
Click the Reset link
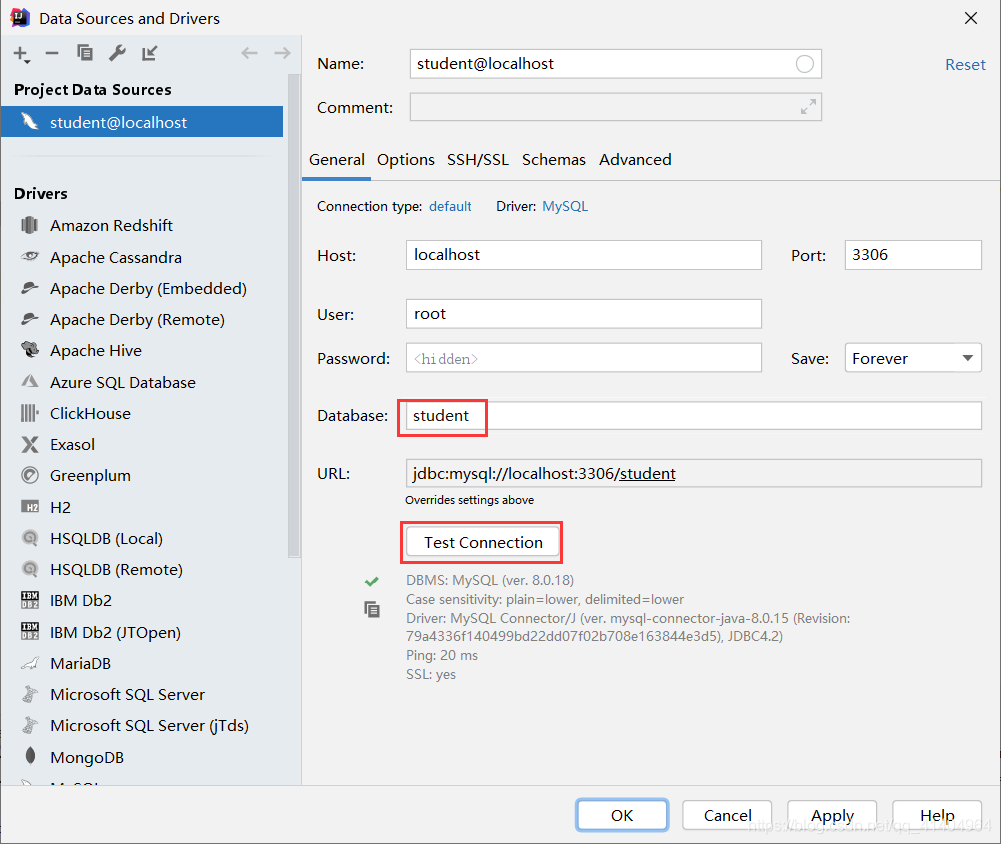(965, 64)
